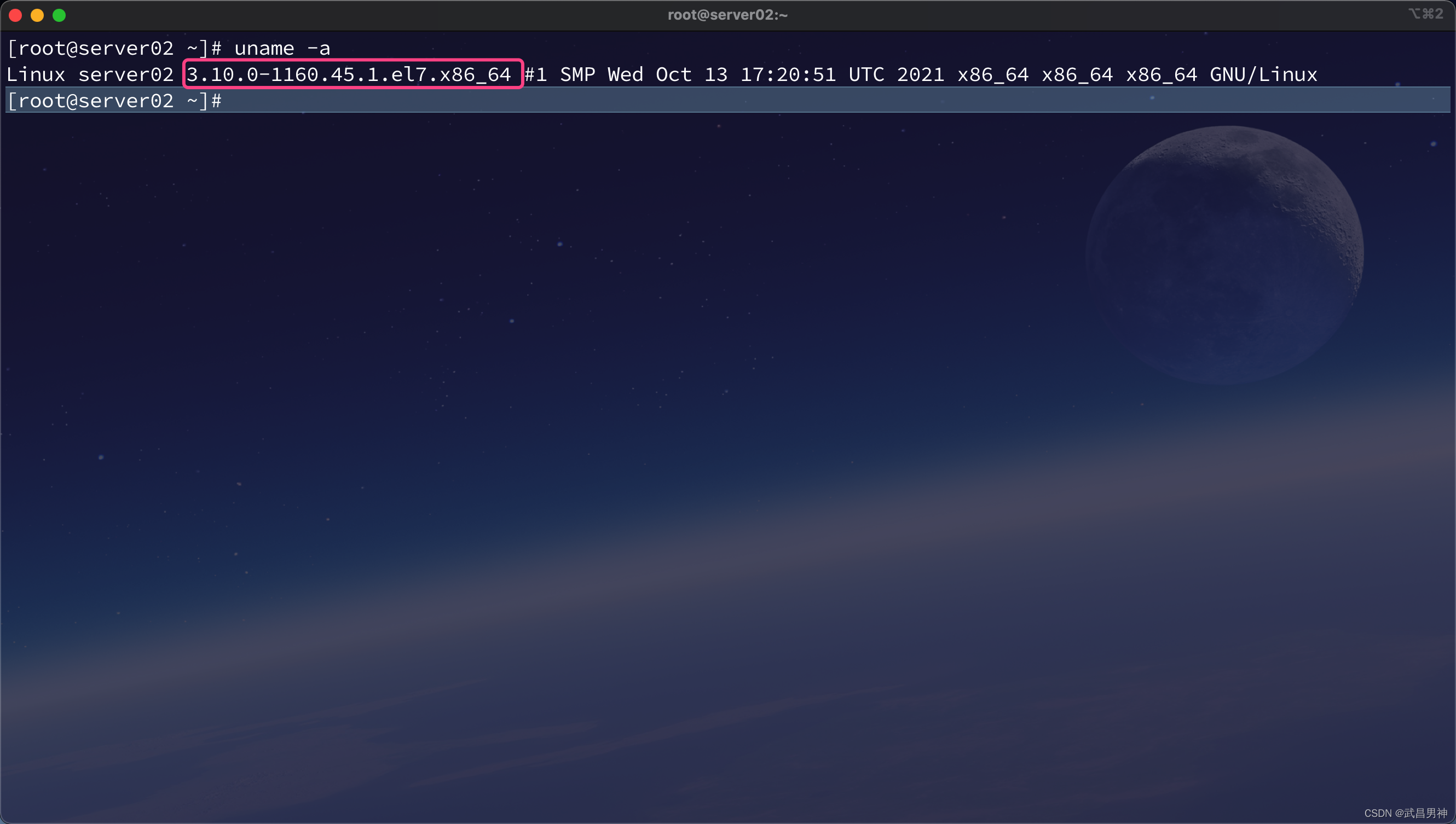Click the moon in terminal background
This screenshot has width=1456, height=824.
(1224, 254)
